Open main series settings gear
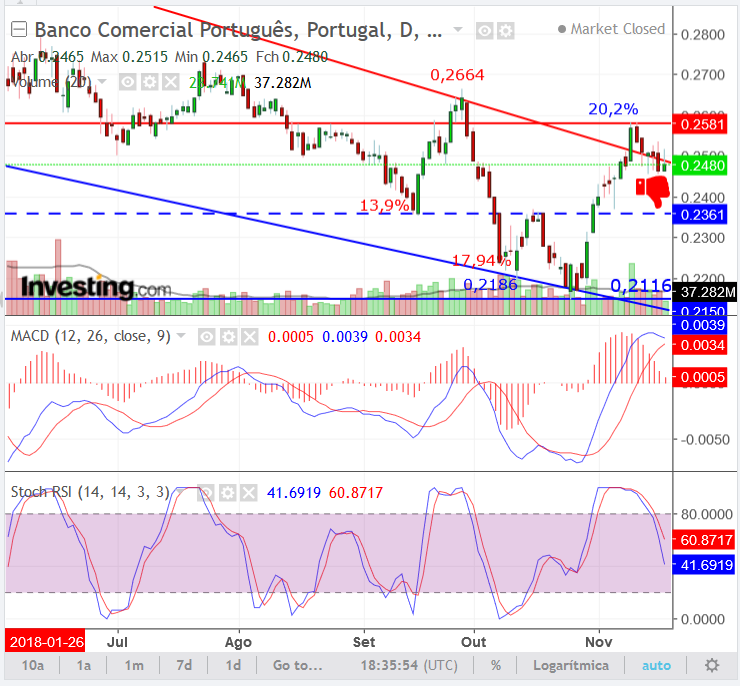 click(x=505, y=31)
